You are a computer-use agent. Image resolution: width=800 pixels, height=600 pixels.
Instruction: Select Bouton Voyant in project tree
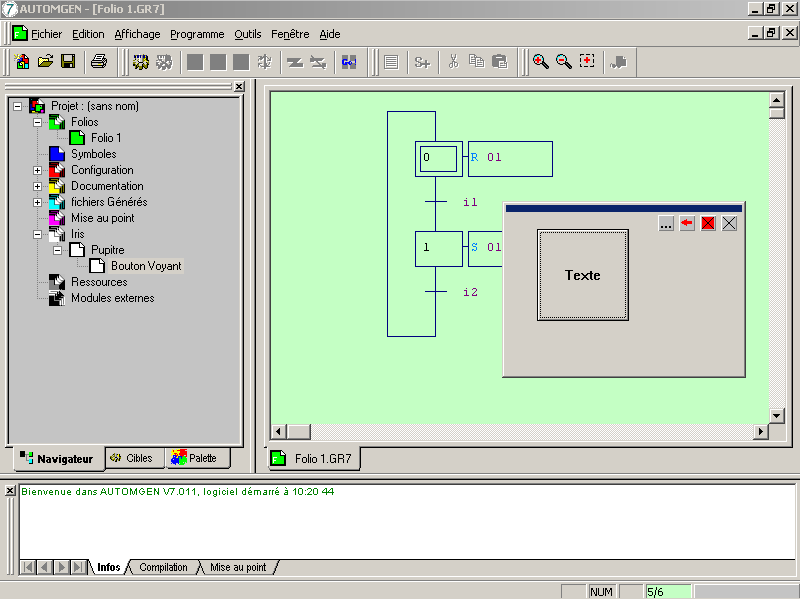pos(146,266)
